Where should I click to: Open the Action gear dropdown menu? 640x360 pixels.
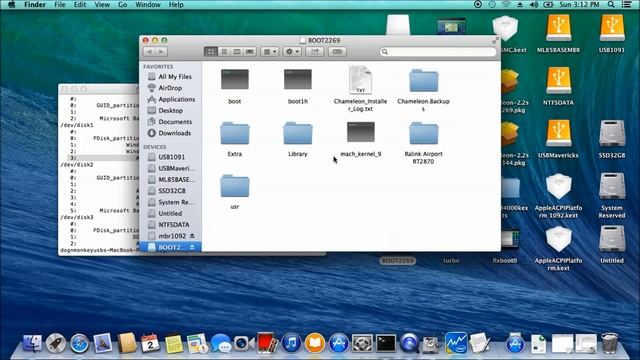click(292, 52)
